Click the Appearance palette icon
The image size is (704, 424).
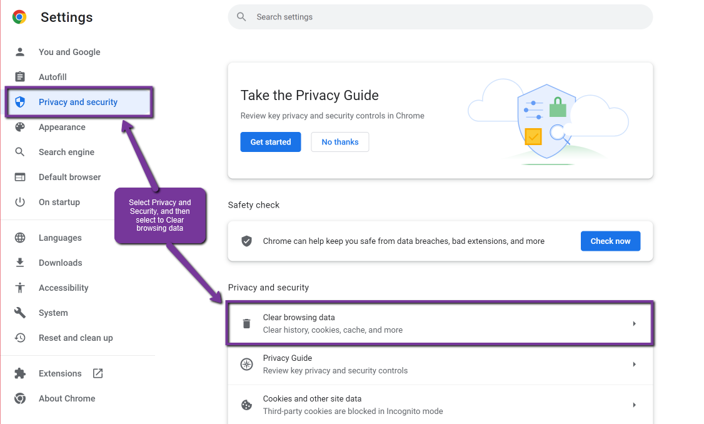[20, 127]
